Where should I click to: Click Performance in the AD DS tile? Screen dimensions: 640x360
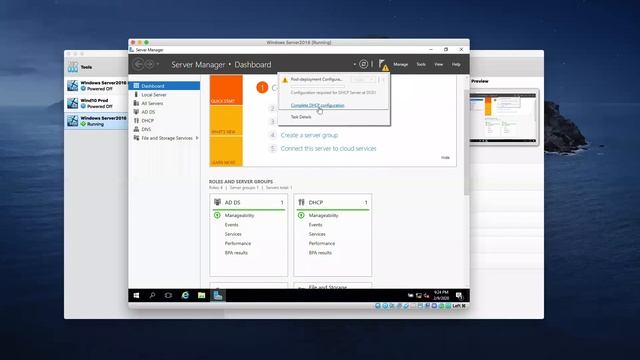(238, 244)
